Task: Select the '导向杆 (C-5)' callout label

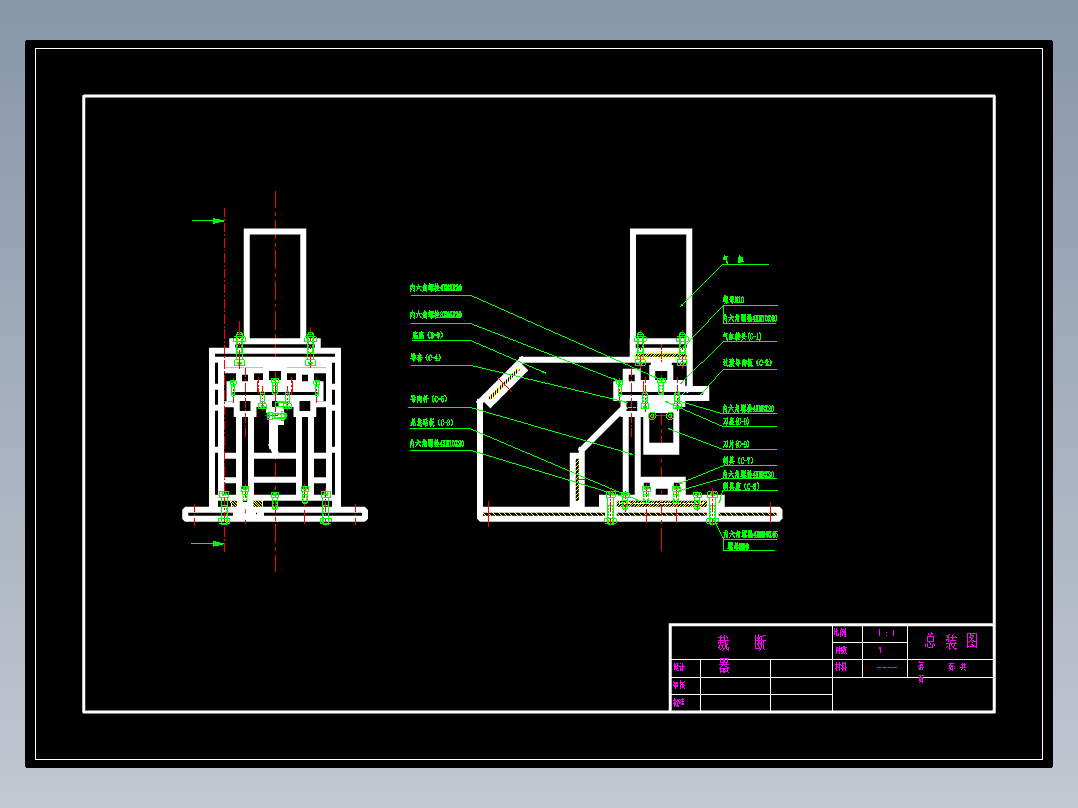Action: click(x=428, y=399)
